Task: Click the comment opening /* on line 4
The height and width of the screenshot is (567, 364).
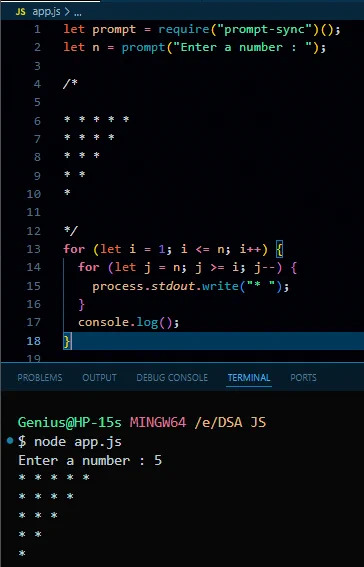Action: pos(70,84)
